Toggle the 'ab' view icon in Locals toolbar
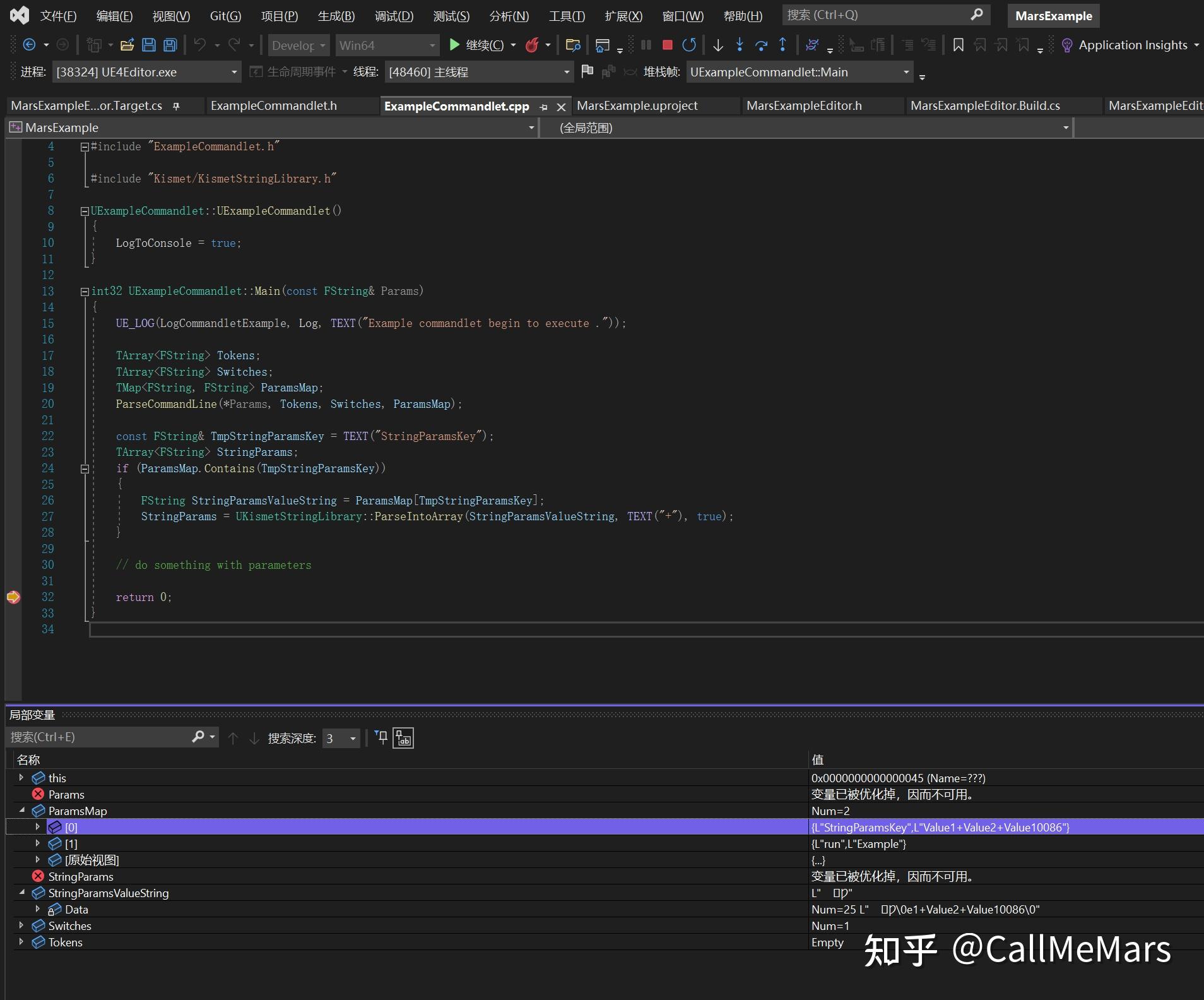The width and height of the screenshot is (1204, 1000). [x=403, y=738]
